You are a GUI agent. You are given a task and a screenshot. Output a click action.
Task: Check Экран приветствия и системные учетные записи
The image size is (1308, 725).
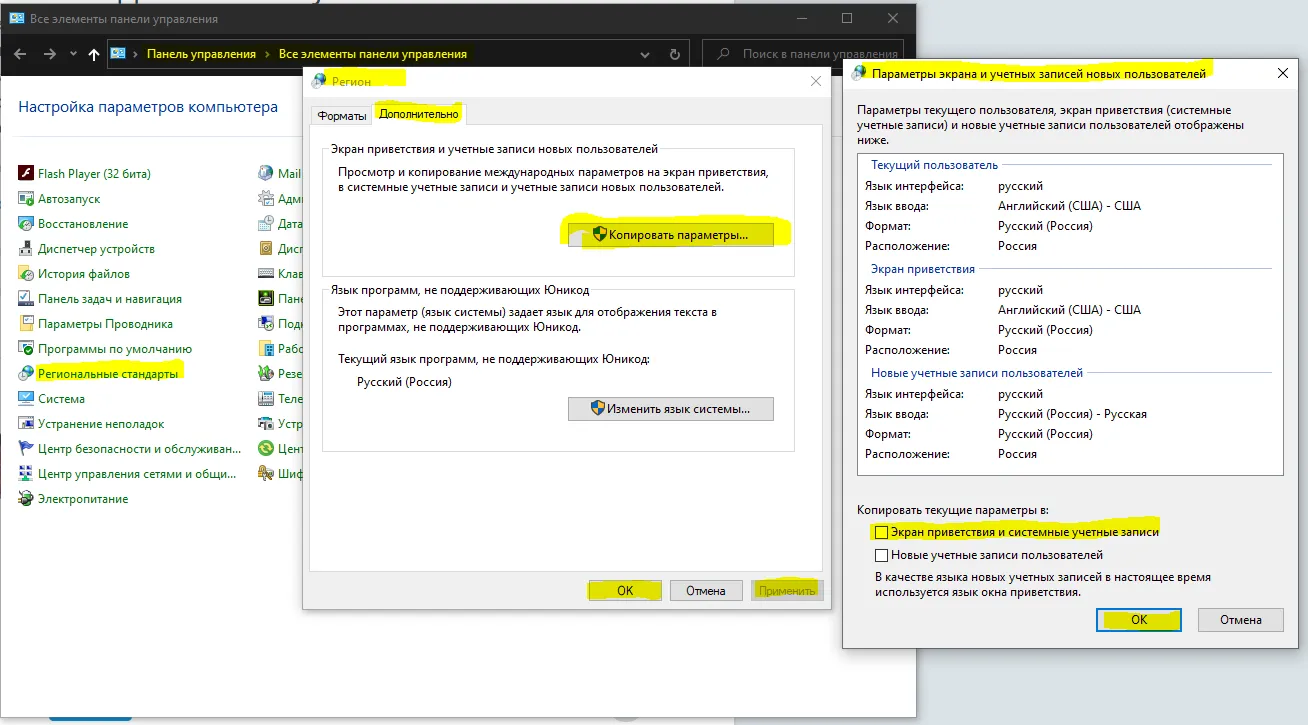[881, 532]
